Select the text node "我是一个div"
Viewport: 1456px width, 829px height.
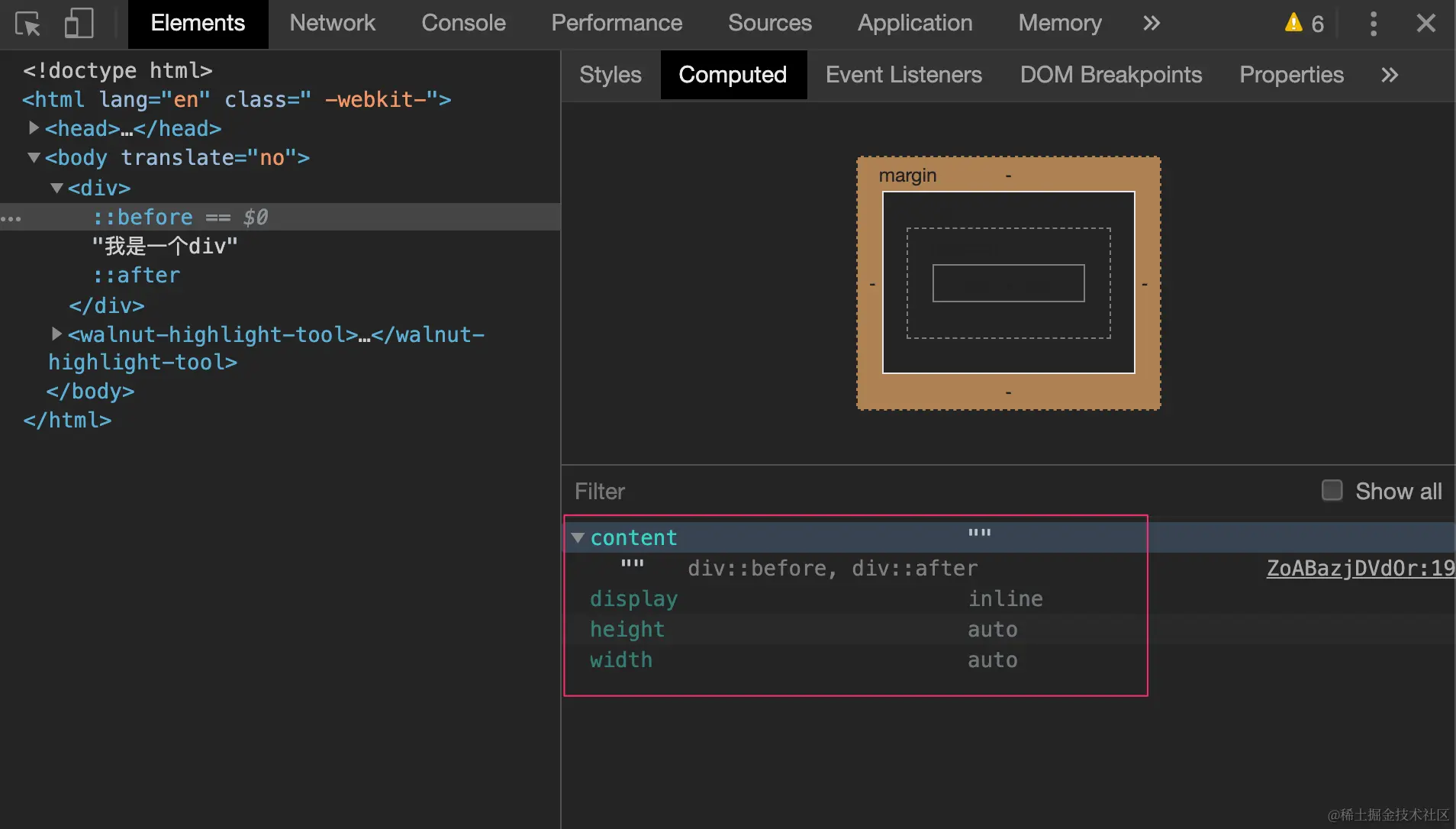(165, 246)
